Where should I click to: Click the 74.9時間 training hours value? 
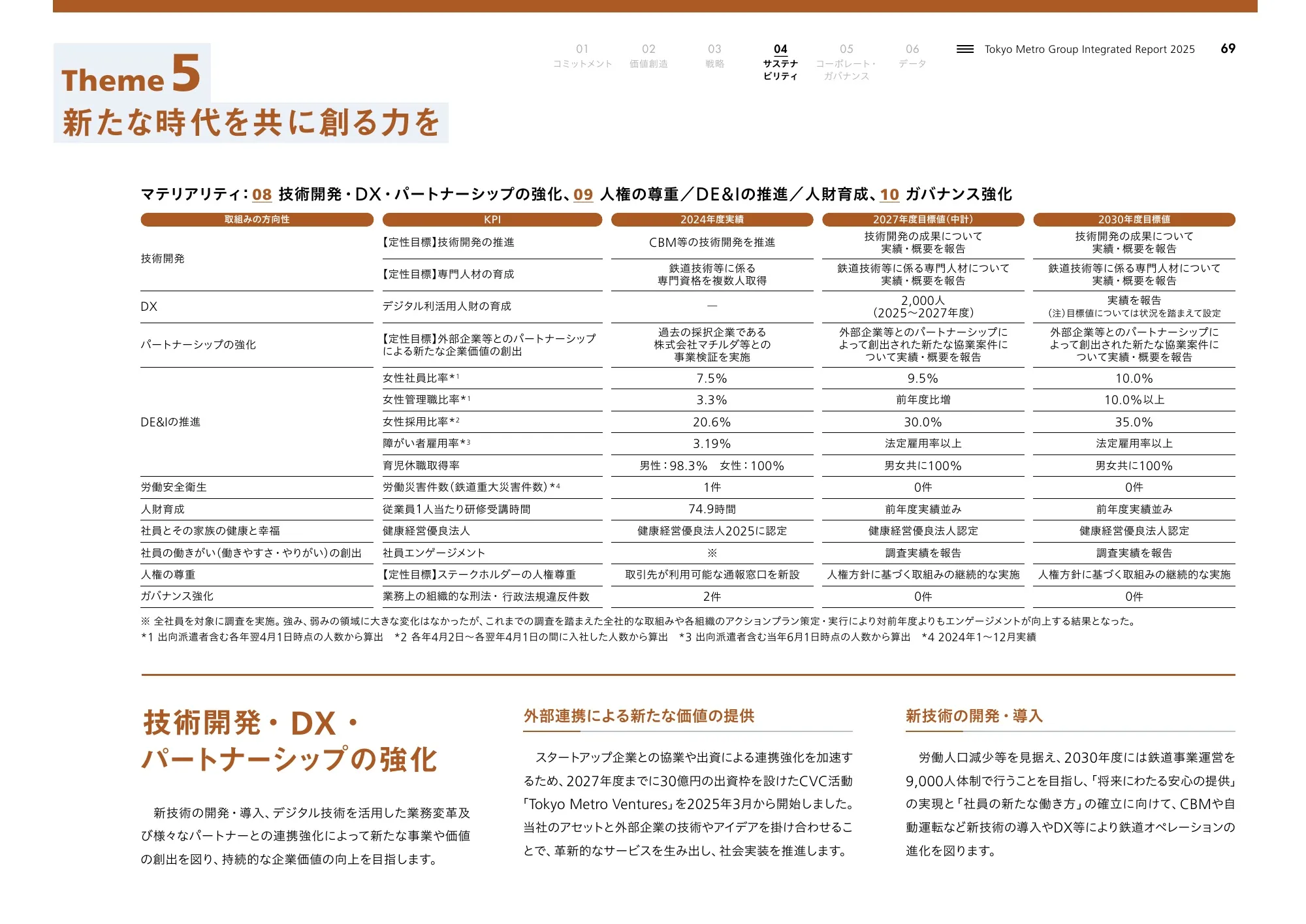(712, 509)
